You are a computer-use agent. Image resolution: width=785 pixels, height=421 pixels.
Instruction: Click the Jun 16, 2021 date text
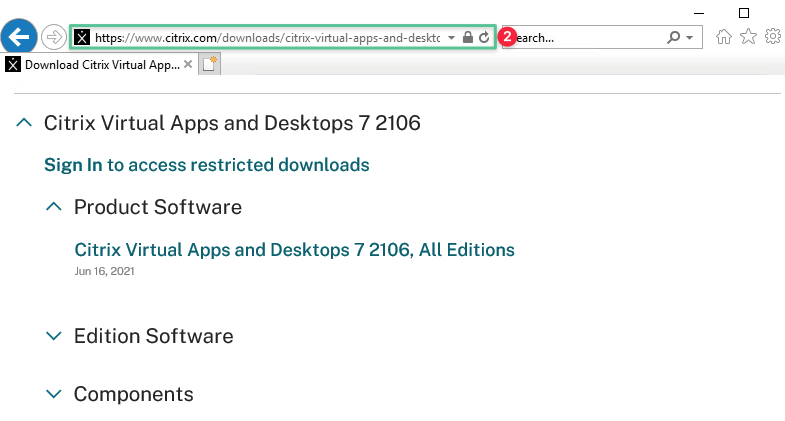105,271
